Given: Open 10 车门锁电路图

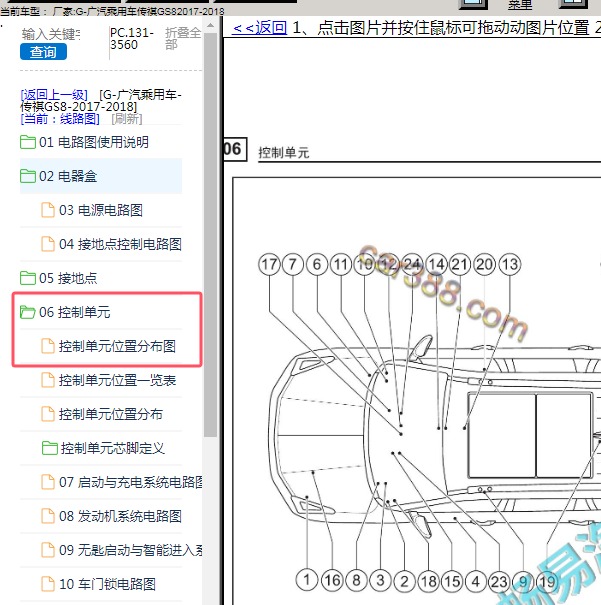Looking at the screenshot, I should [x=108, y=584].
